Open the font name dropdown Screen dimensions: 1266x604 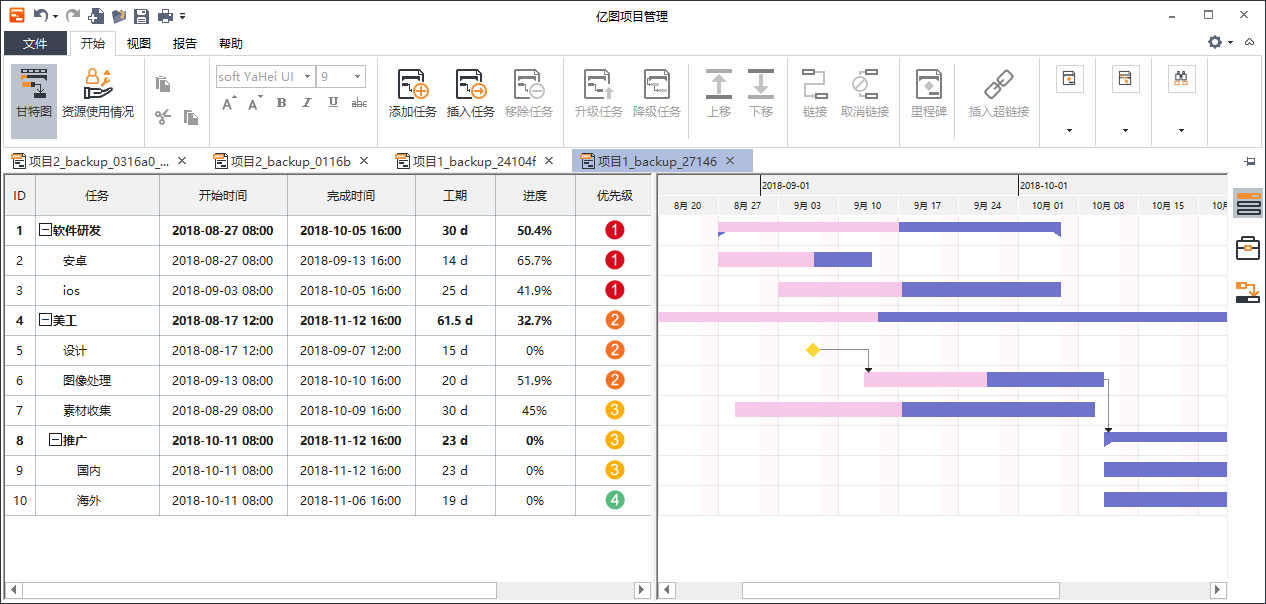coord(308,77)
